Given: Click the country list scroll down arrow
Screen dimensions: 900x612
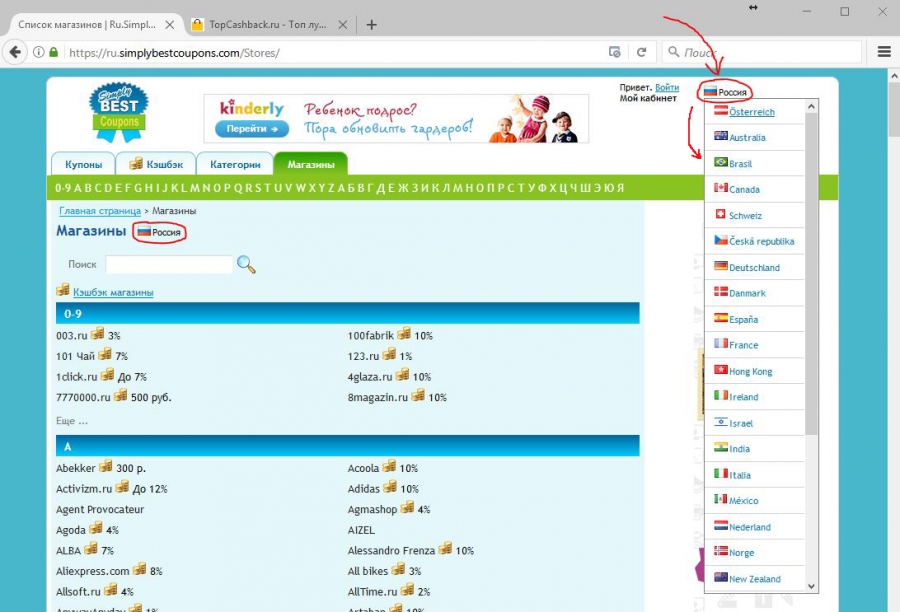Looking at the screenshot, I should [x=811, y=586].
